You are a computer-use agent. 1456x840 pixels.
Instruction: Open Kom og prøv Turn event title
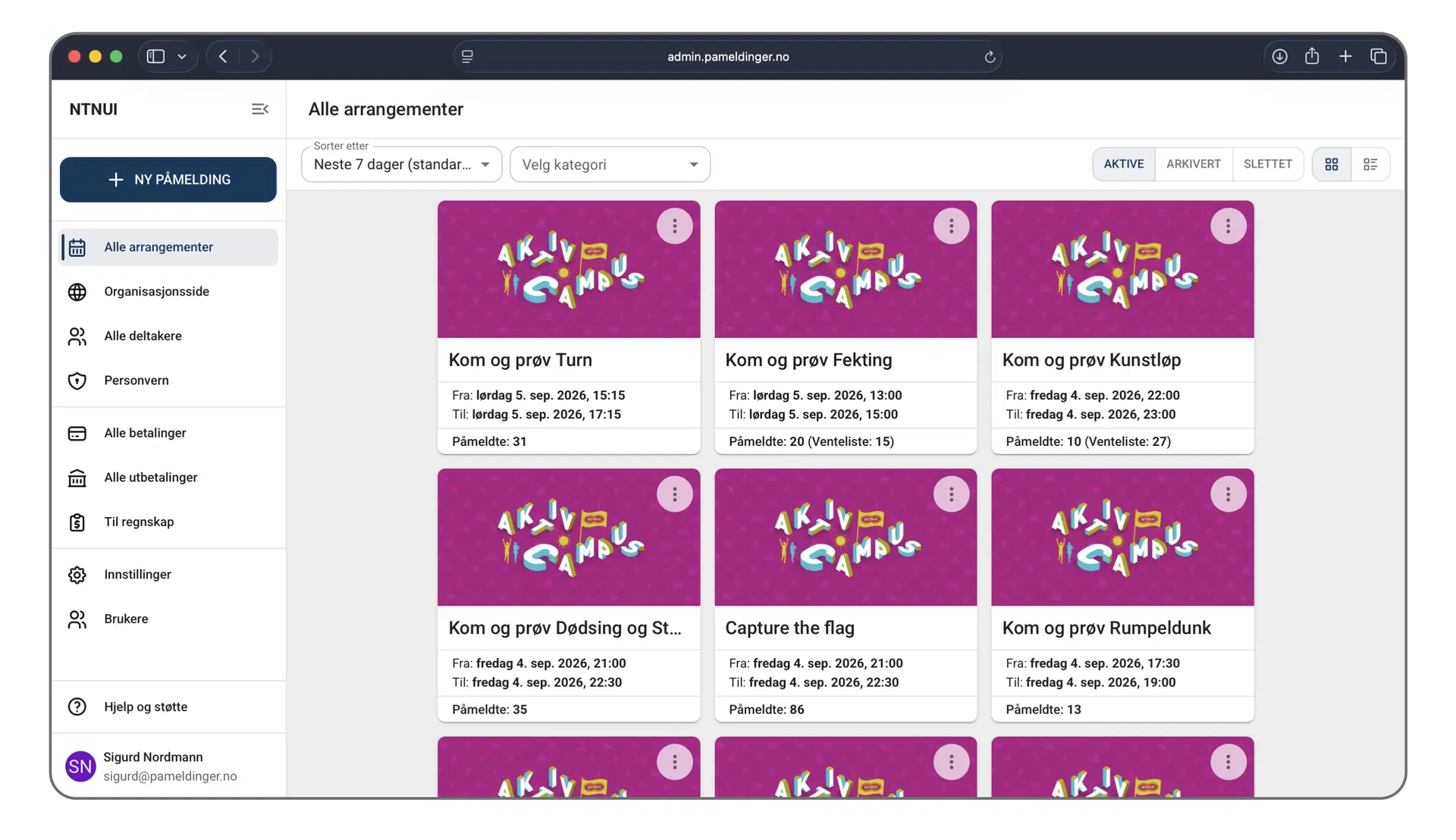pos(520,360)
